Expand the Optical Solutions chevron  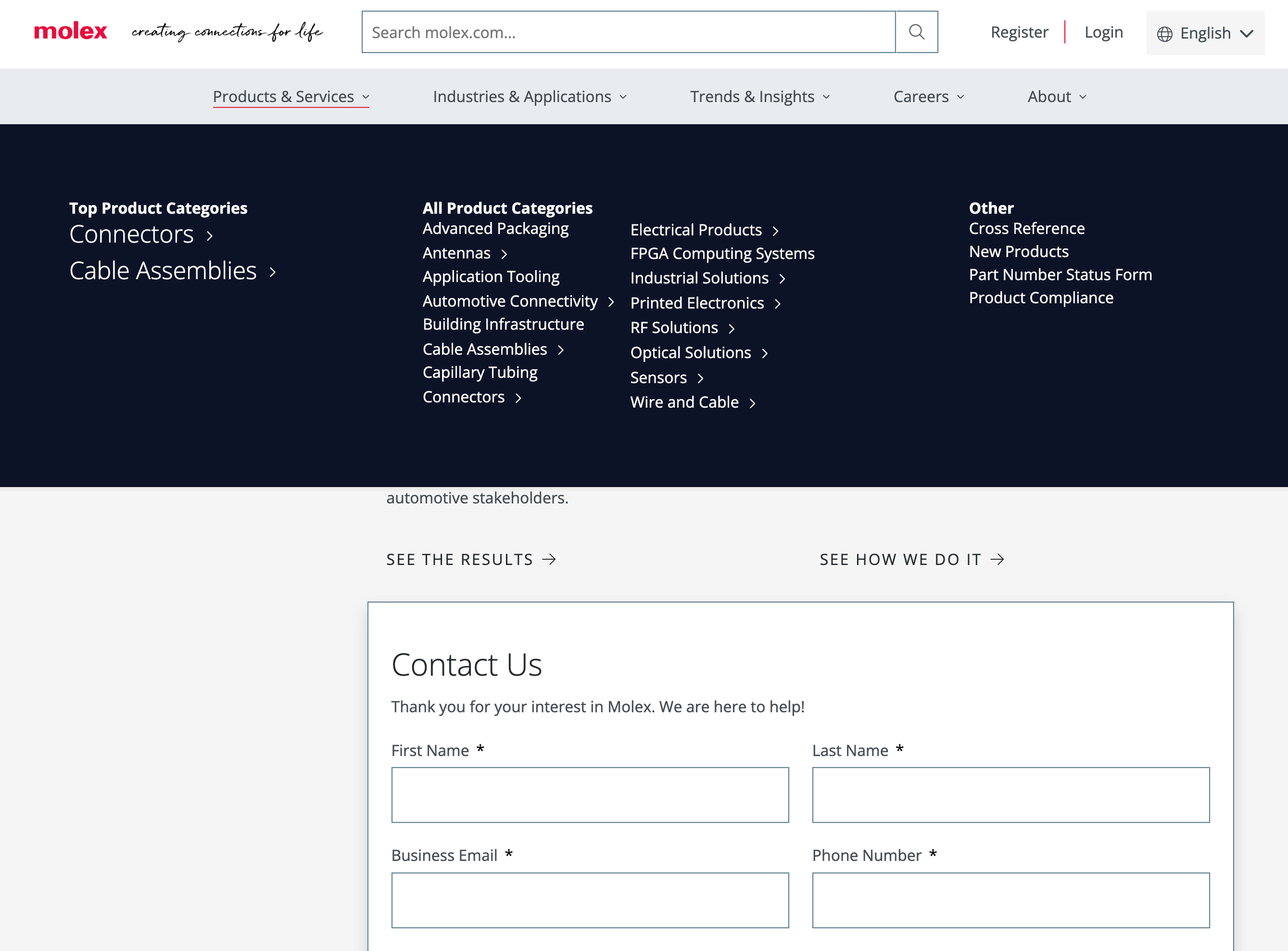[765, 354]
